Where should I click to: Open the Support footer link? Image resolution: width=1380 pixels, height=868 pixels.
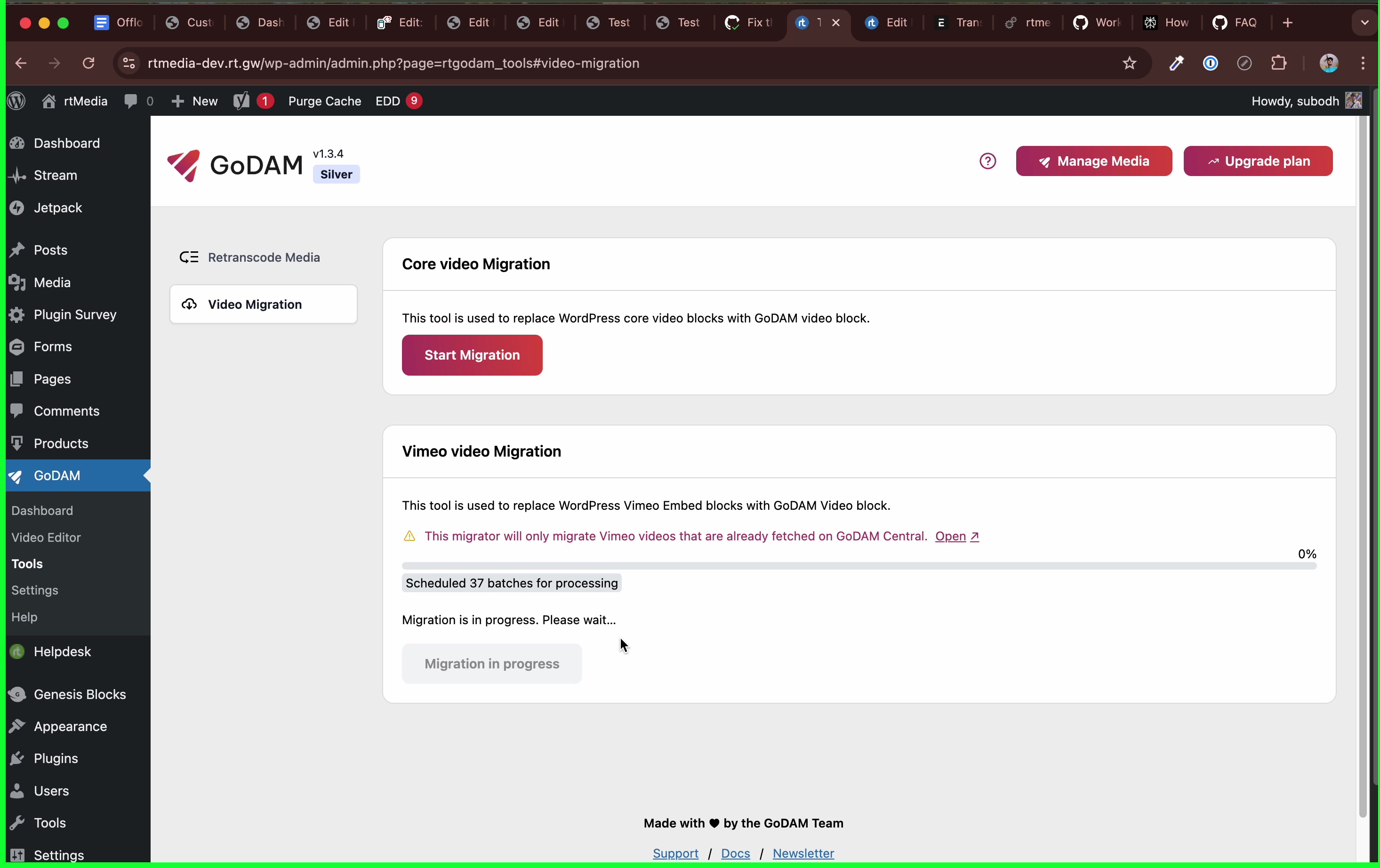click(676, 853)
